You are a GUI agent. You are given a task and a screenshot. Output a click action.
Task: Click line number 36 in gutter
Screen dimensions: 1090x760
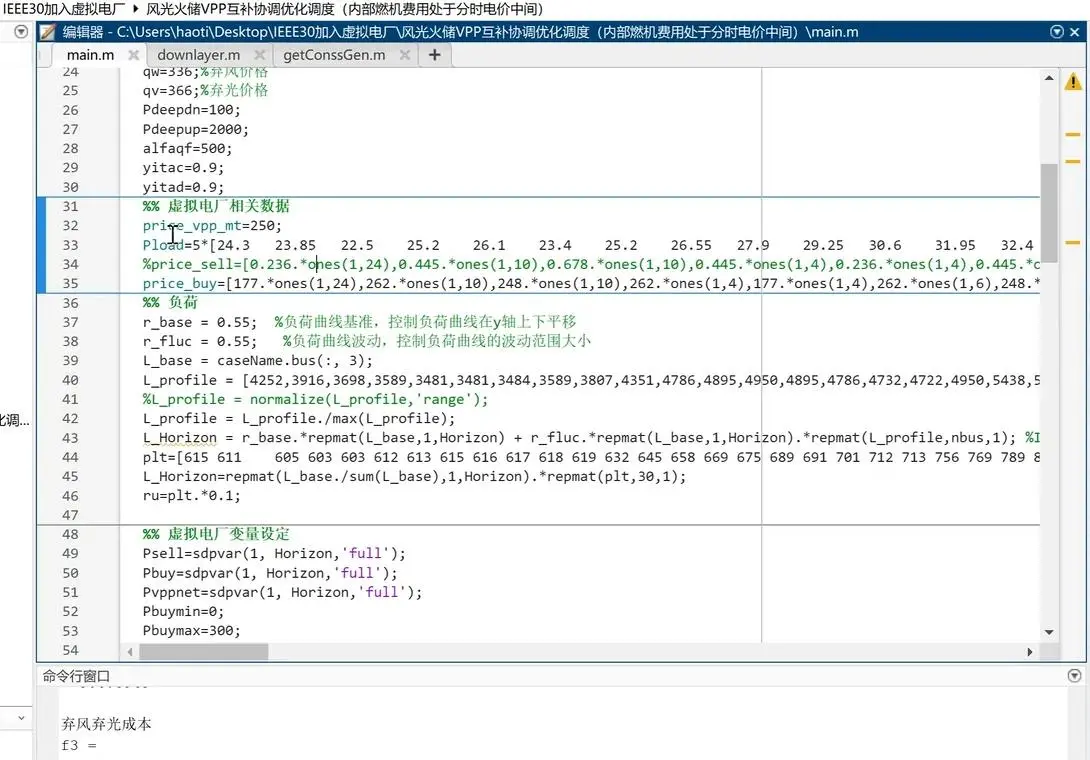click(70, 302)
